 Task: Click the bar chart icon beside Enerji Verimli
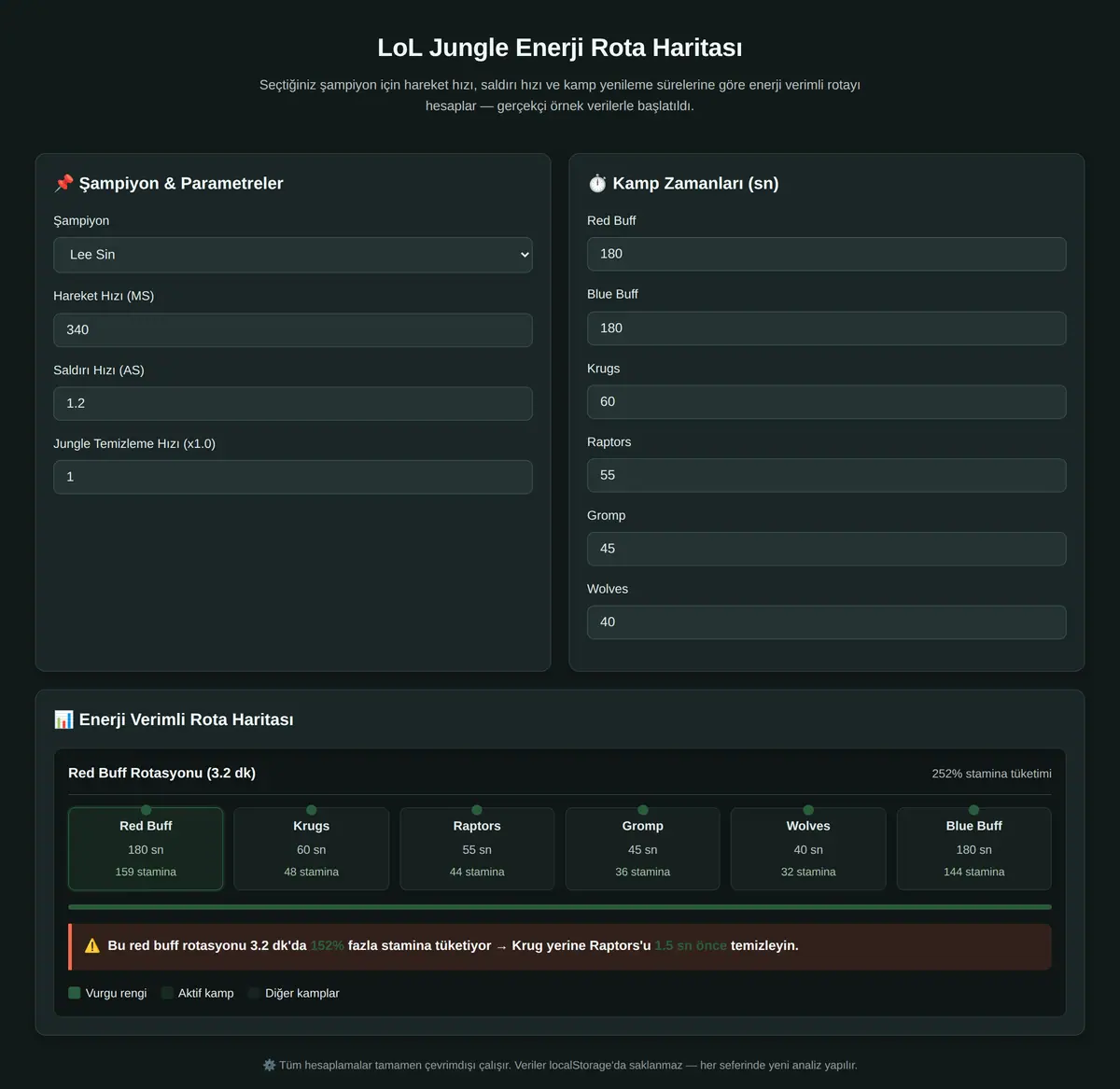point(63,719)
